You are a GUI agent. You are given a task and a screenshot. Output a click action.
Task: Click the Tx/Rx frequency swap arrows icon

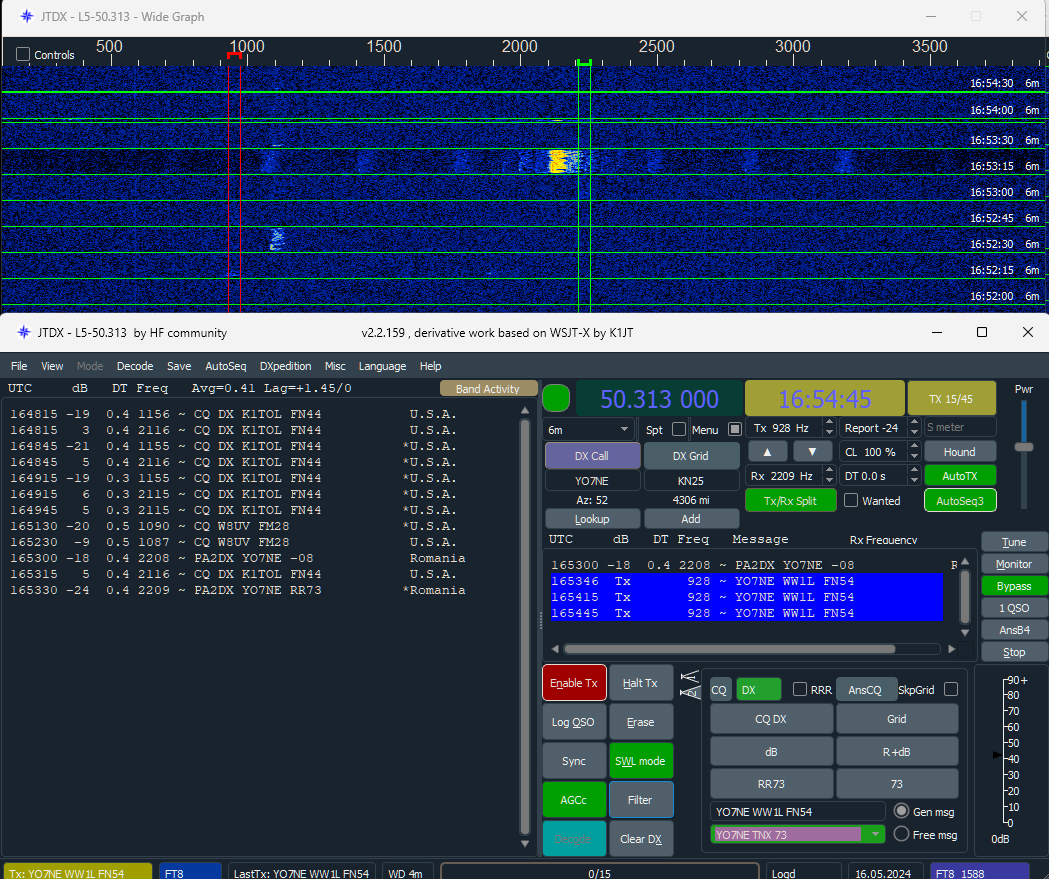point(689,684)
